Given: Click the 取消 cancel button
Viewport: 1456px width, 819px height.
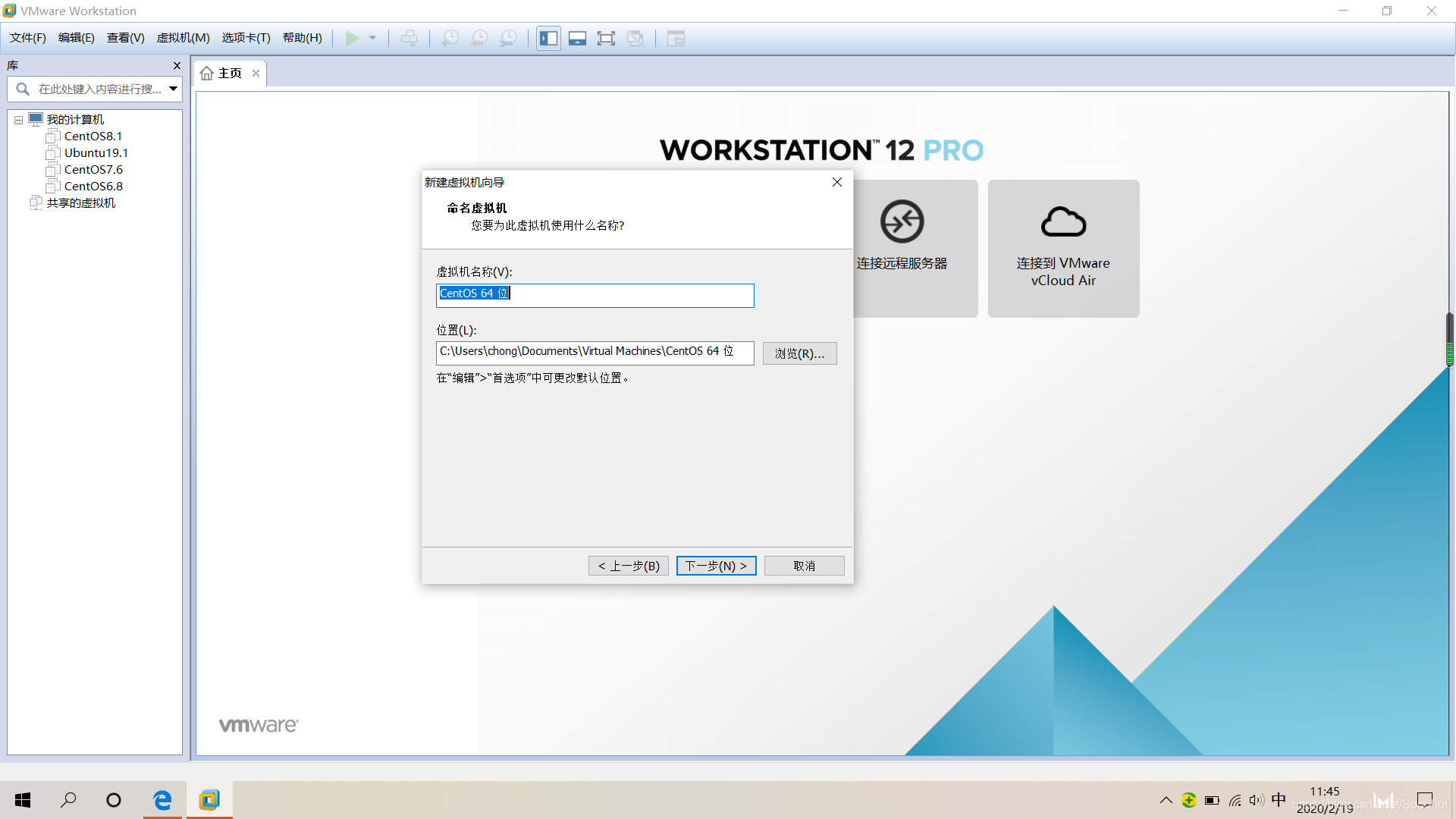Looking at the screenshot, I should click(805, 566).
